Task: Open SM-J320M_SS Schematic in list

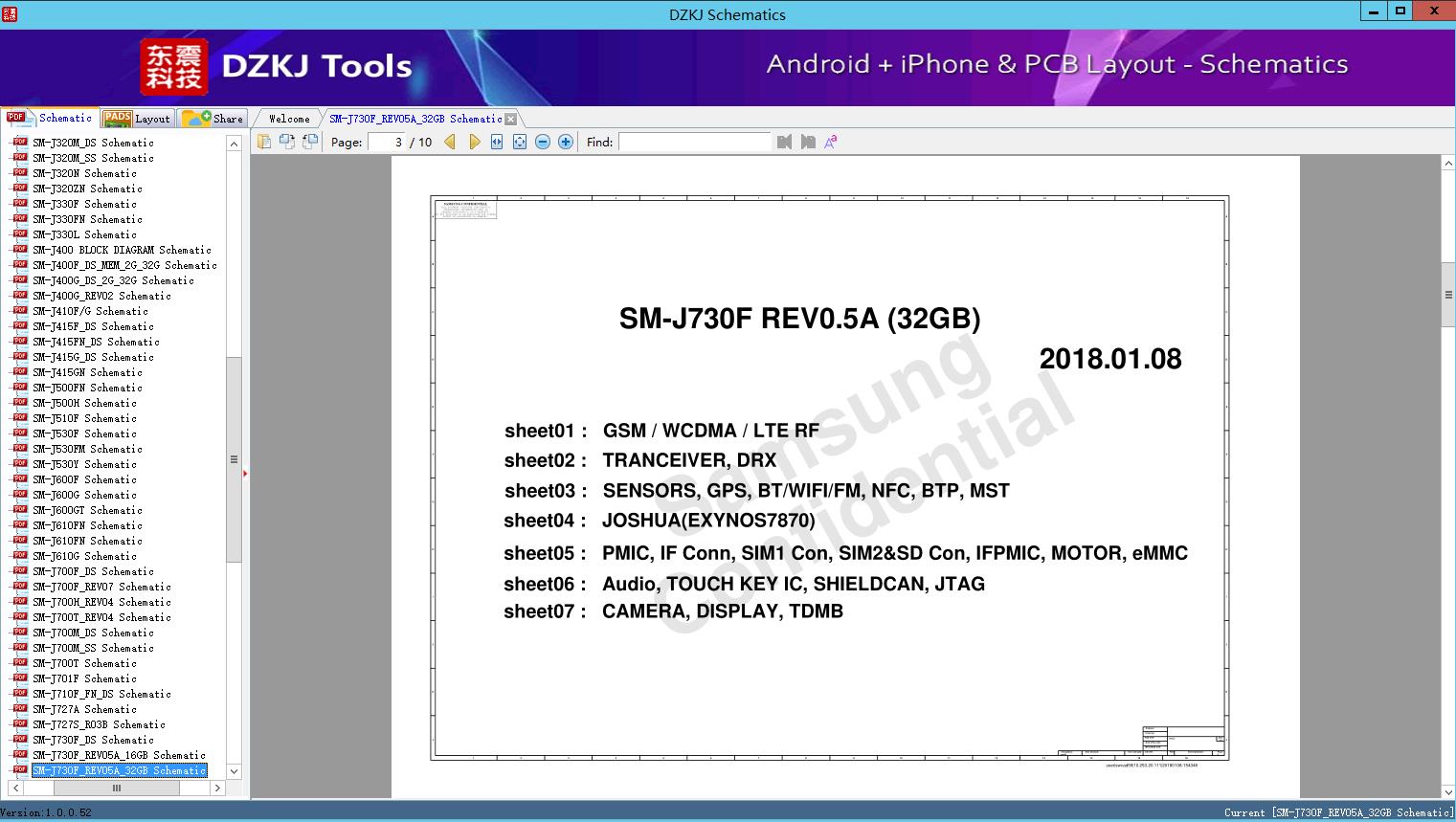Action: 93,158
